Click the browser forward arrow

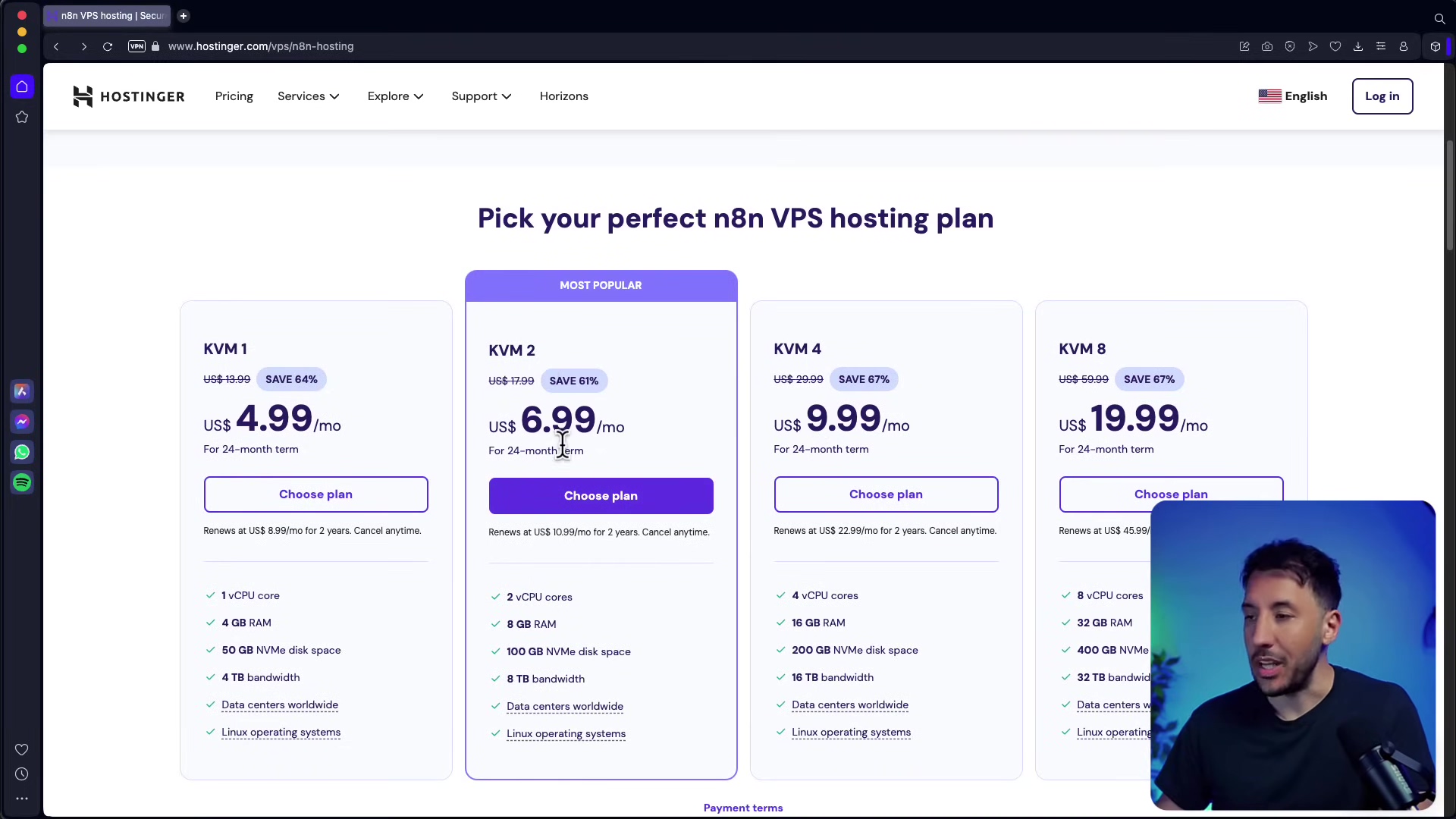[x=83, y=46]
